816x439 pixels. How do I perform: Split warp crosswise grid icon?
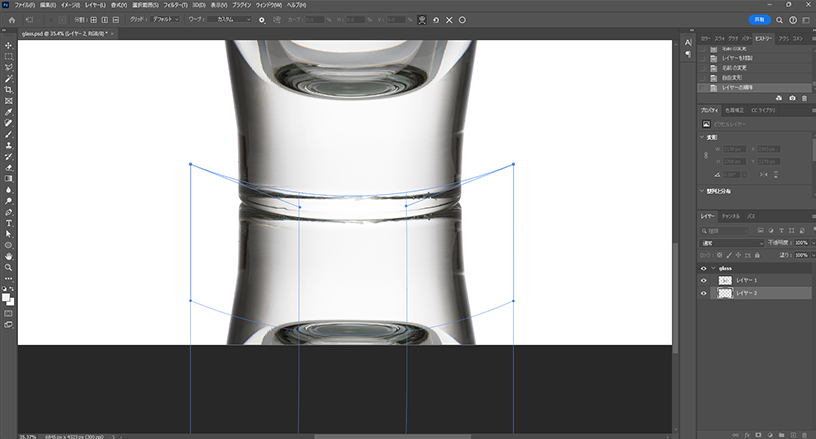click(x=94, y=20)
